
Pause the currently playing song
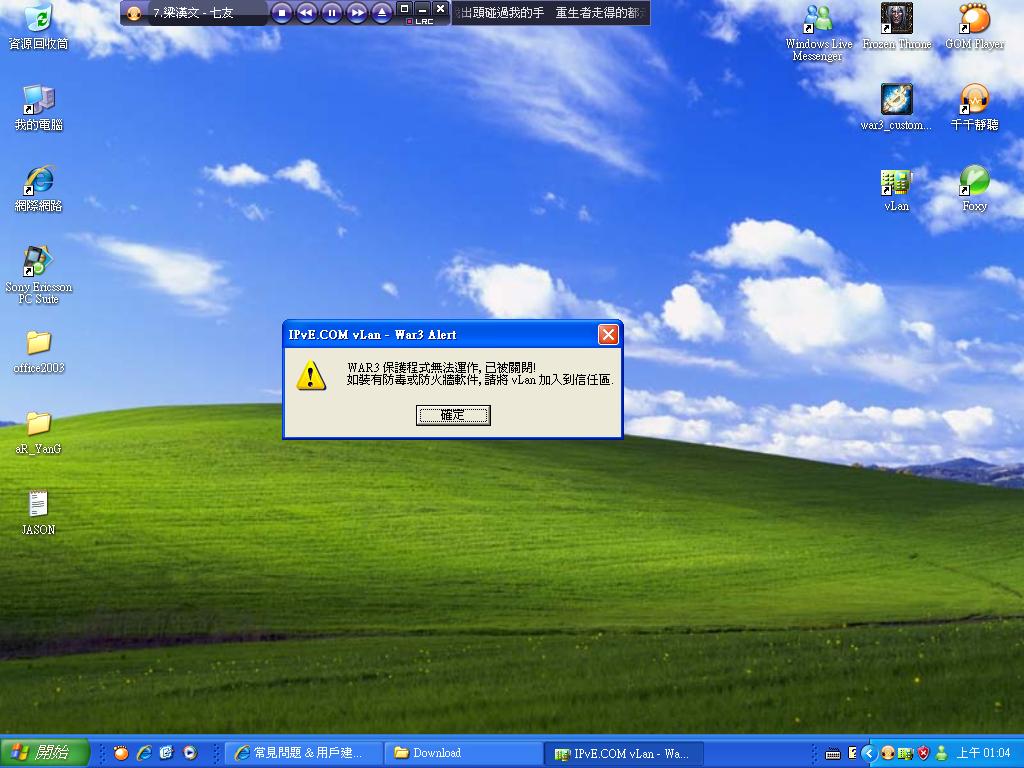331,13
